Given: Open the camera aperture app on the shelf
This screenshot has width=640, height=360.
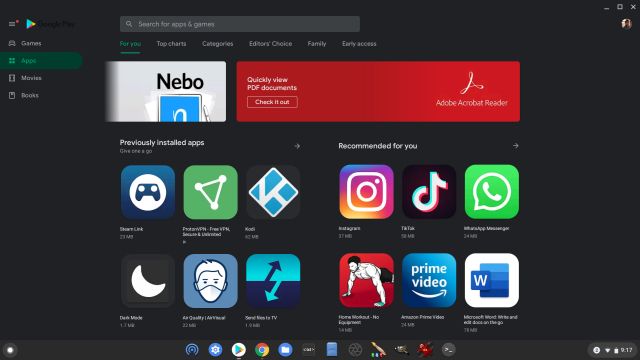Looking at the screenshot, I should [x=355, y=350].
